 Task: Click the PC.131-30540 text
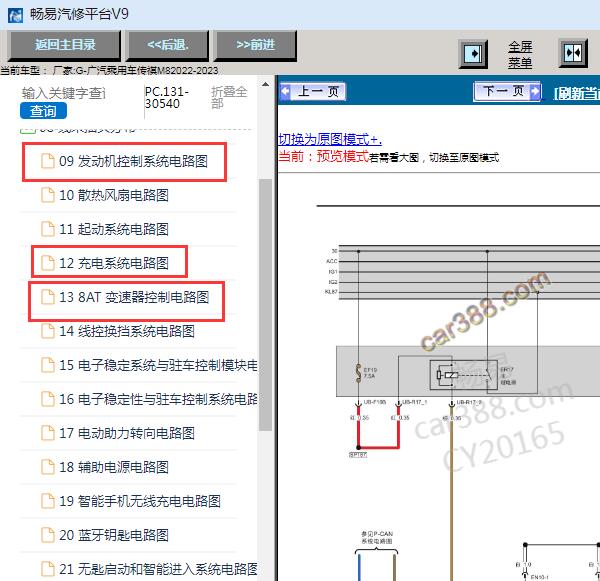tap(167, 98)
